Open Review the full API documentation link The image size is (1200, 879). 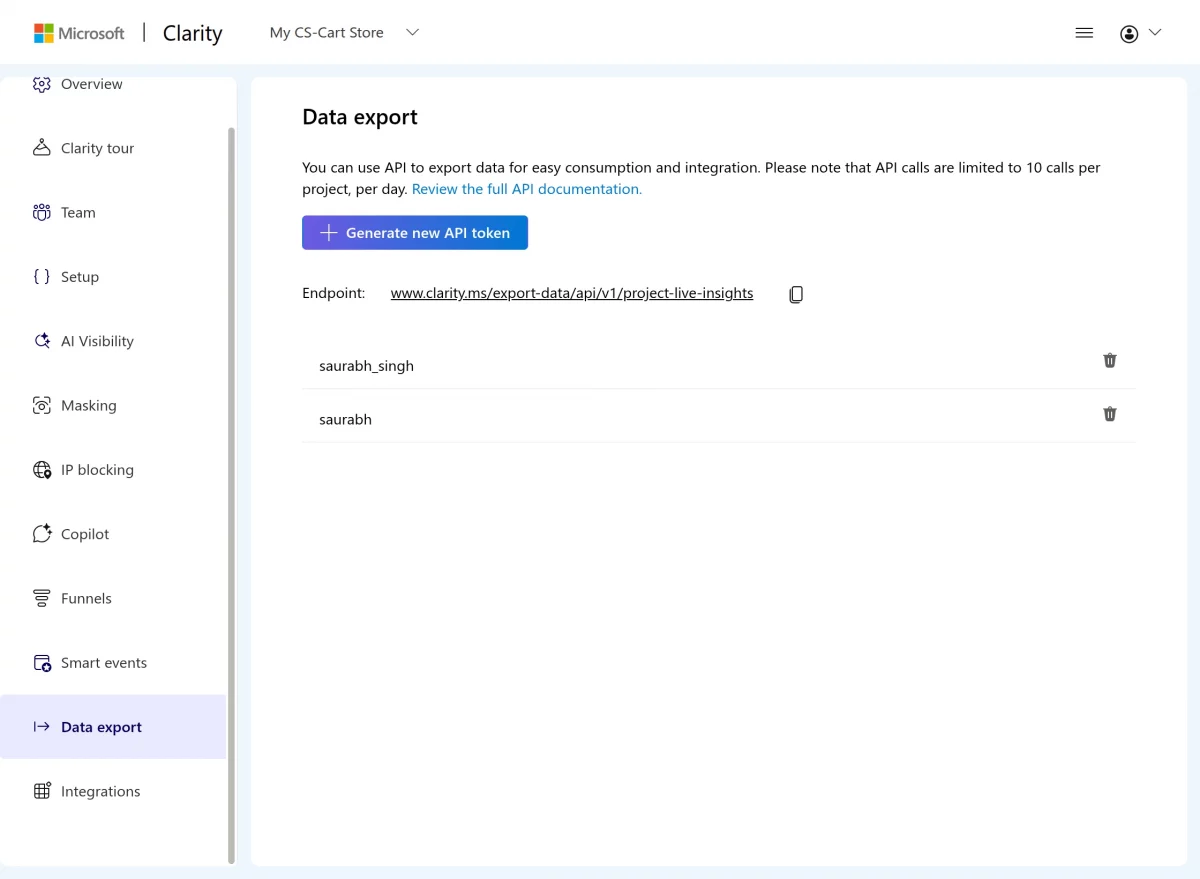[527, 189]
